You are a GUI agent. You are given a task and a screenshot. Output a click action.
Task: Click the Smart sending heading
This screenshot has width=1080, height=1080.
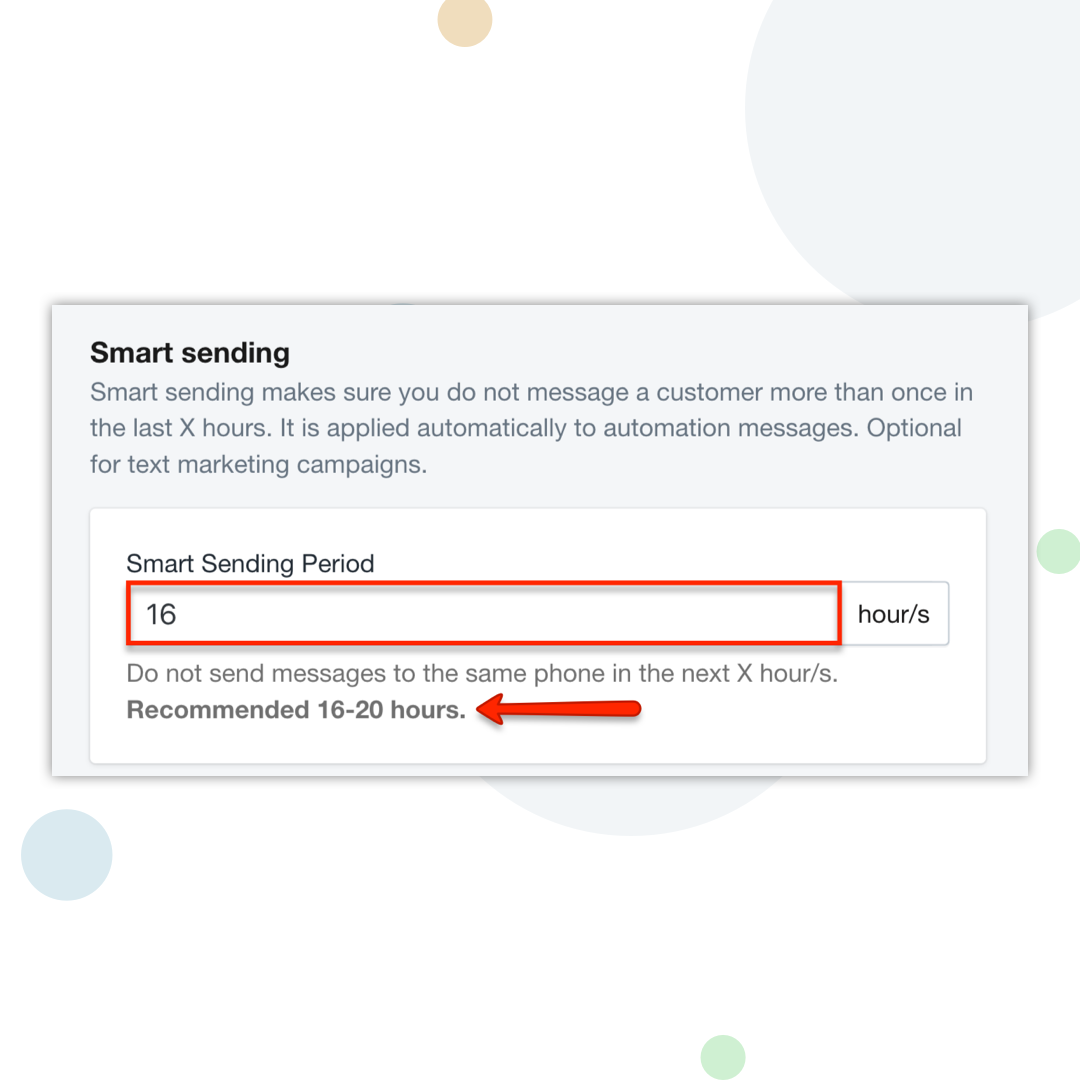point(190,353)
